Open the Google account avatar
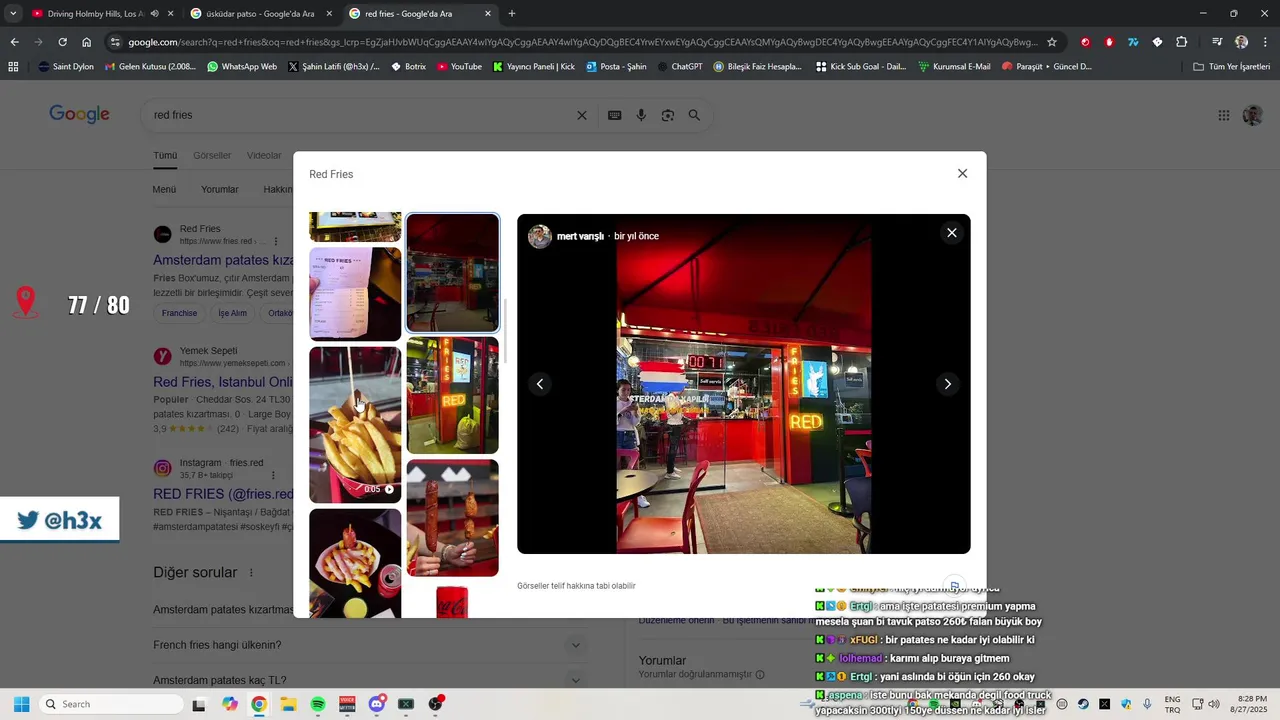This screenshot has height=720, width=1280. click(1253, 115)
